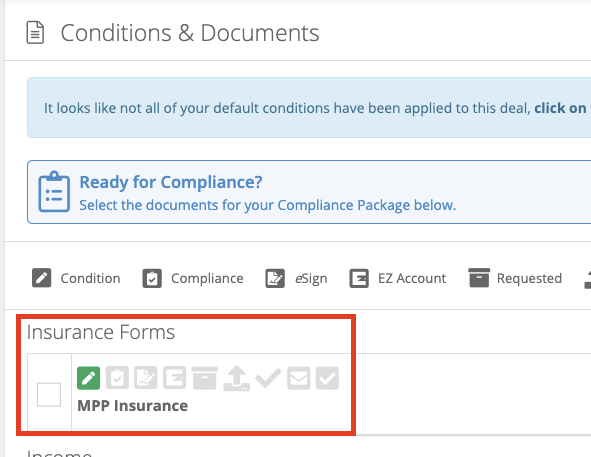Image resolution: width=591 pixels, height=457 pixels.
Task: Click the Condition legend pencil icon
Action: point(41,278)
